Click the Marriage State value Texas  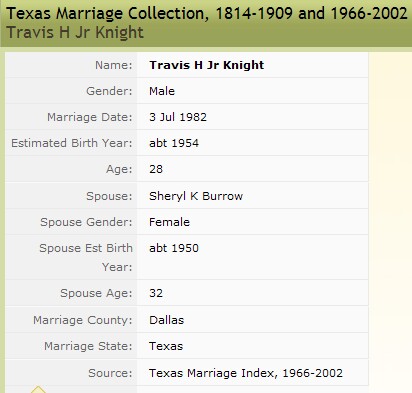click(166, 346)
